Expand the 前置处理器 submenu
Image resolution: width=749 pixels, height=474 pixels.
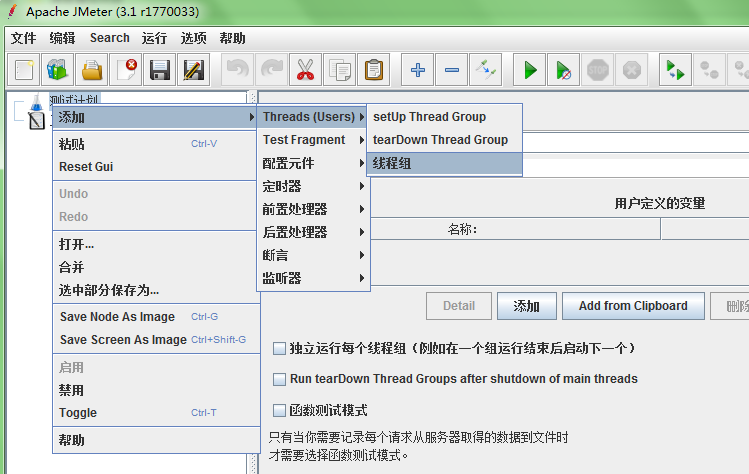(x=313, y=209)
